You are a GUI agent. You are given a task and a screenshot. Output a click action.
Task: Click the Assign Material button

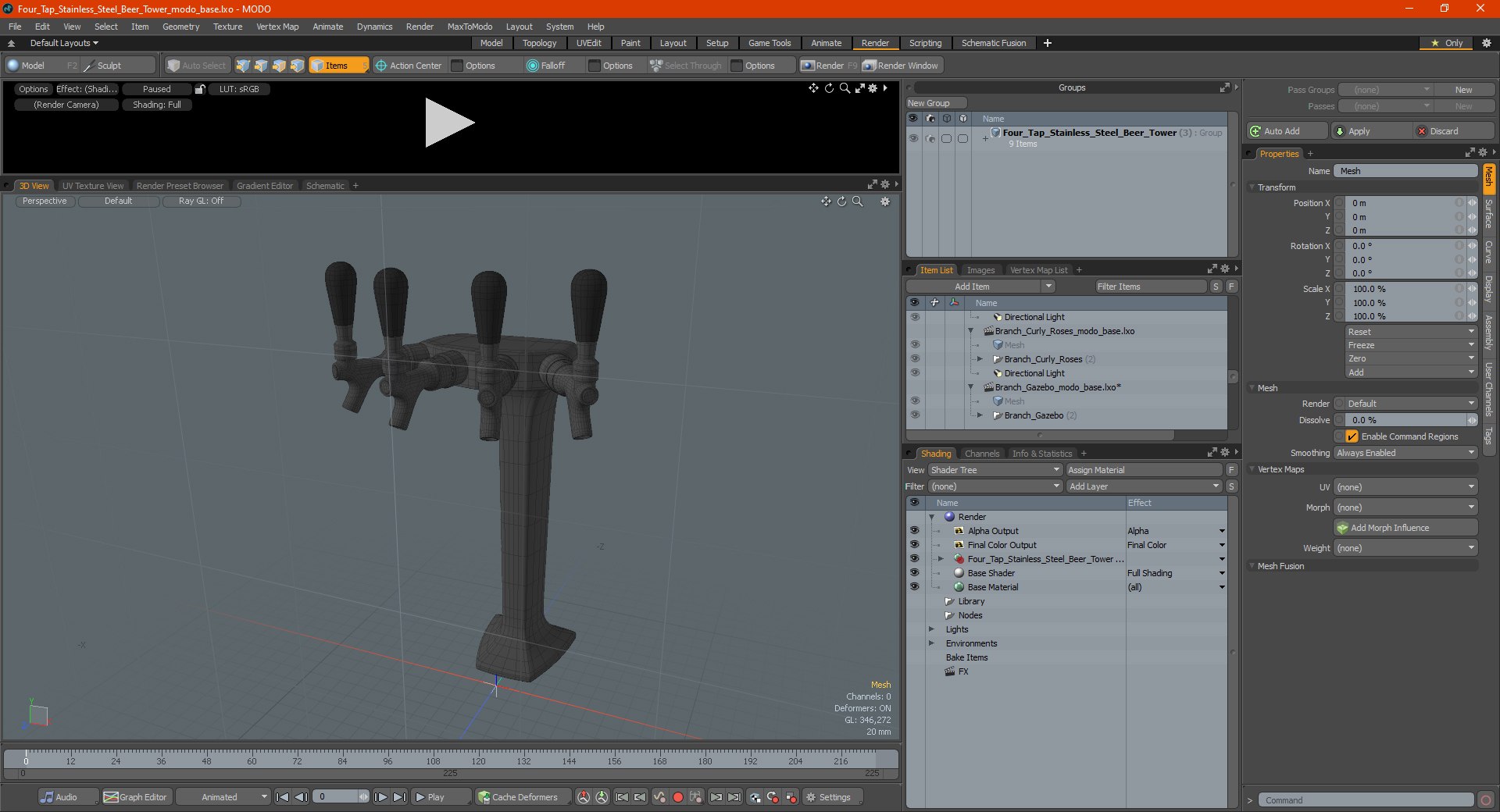tap(1144, 470)
